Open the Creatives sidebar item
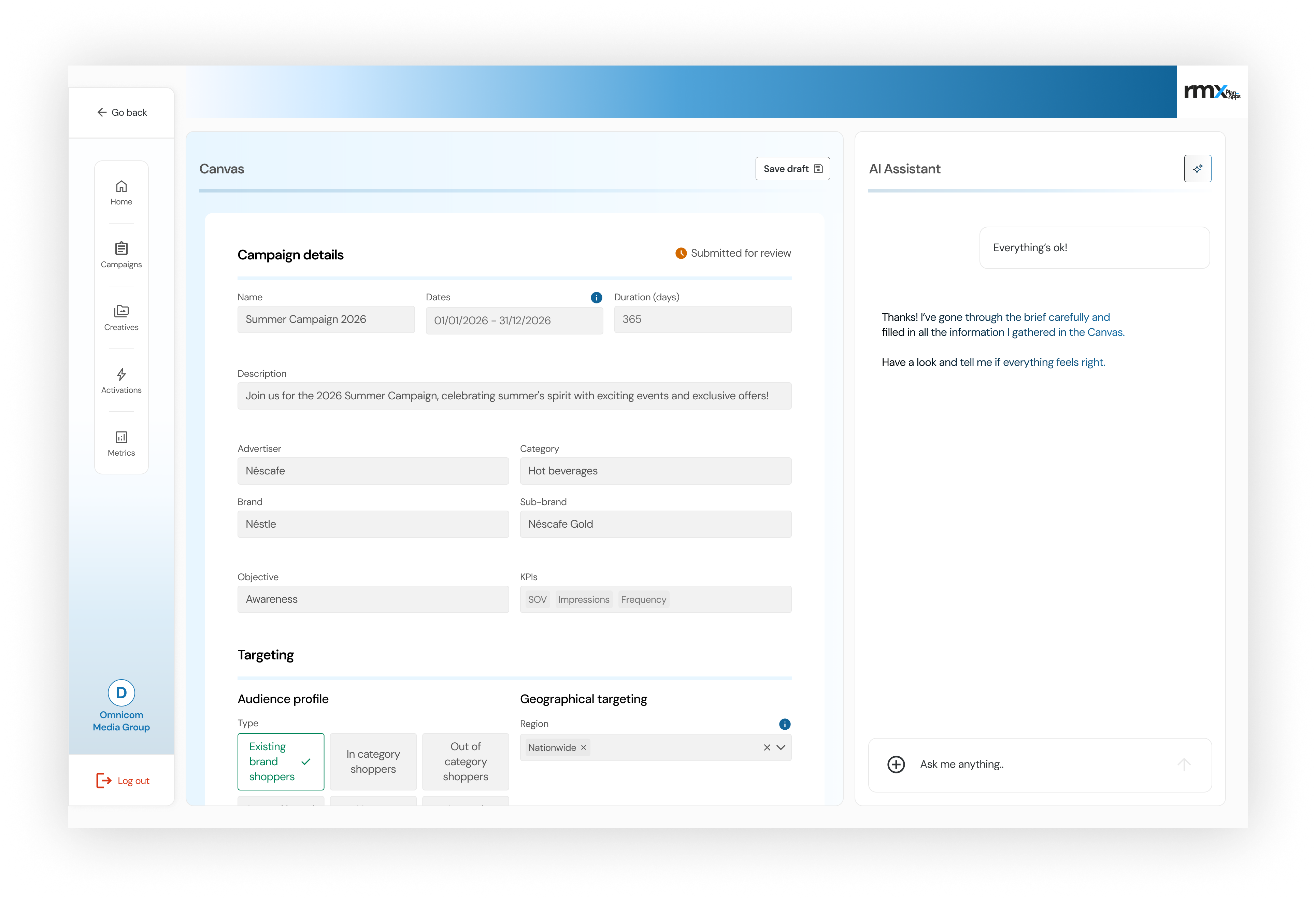 click(121, 318)
